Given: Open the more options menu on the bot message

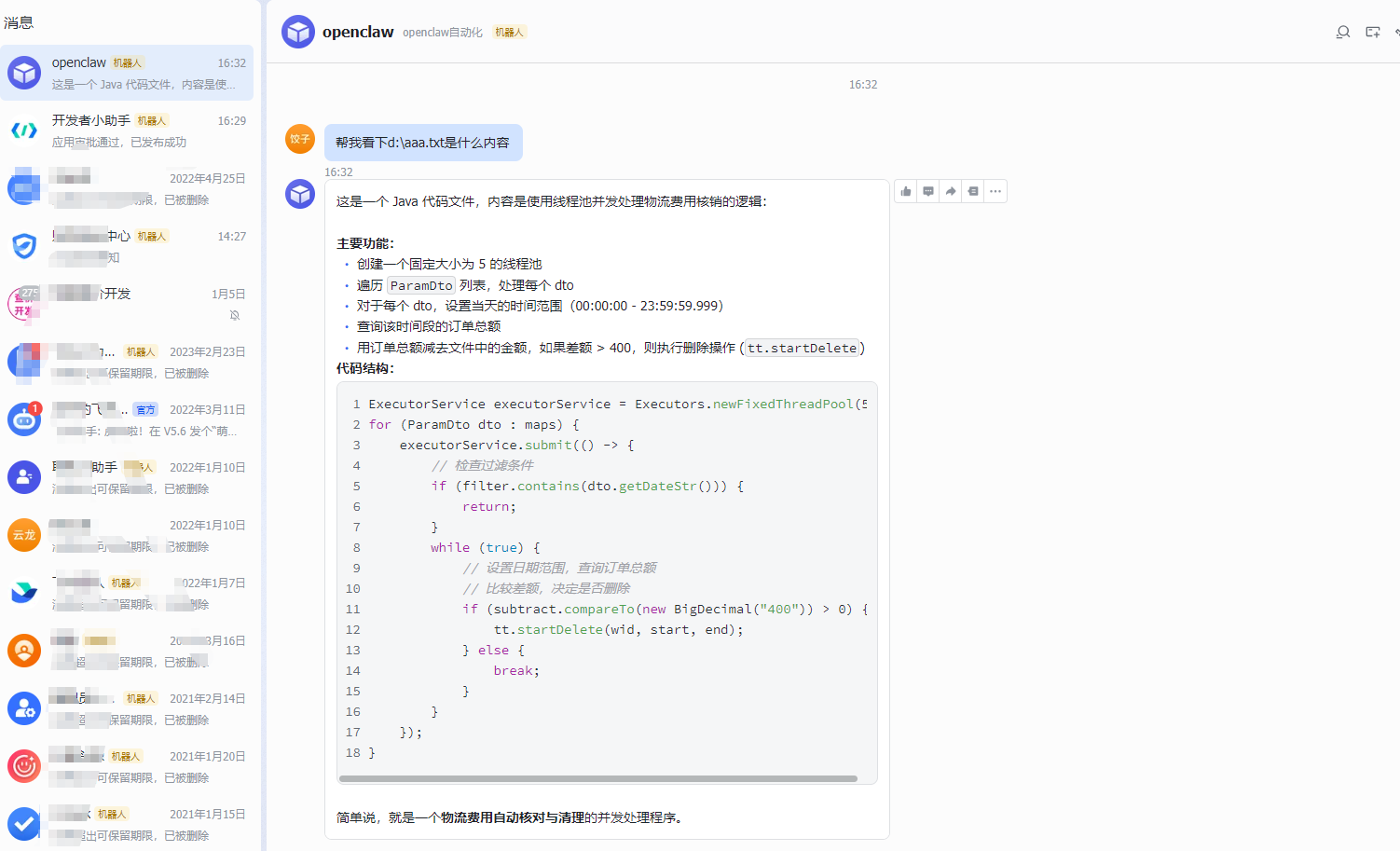Looking at the screenshot, I should point(995,191).
